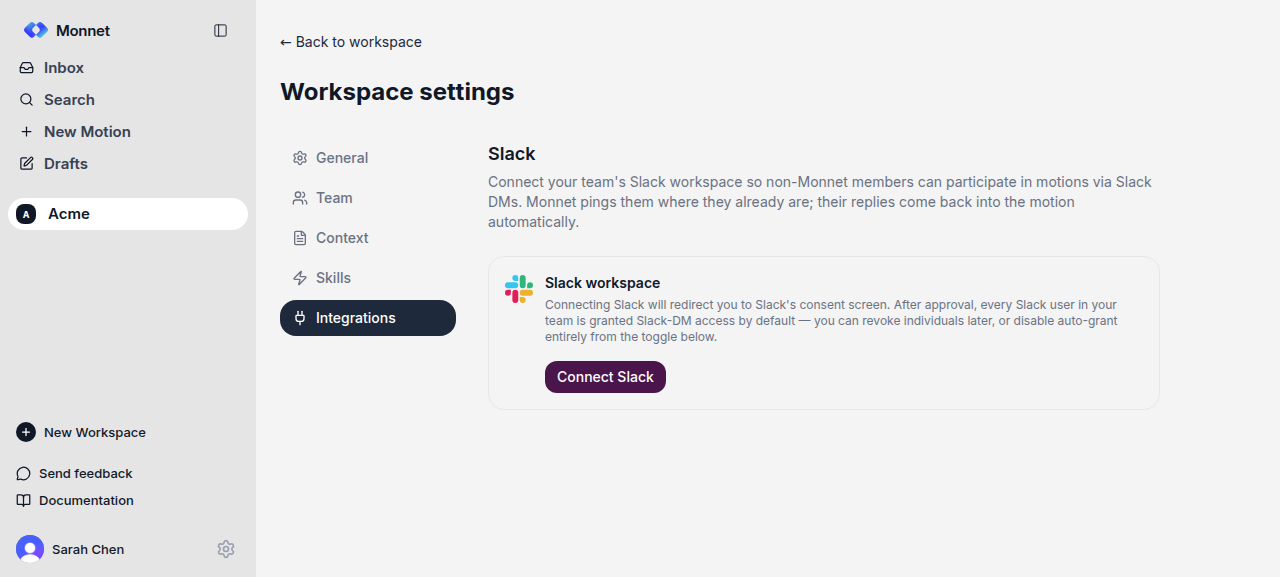Image resolution: width=1280 pixels, height=577 pixels.
Task: Open Drafts from the sidebar
Action: [x=128, y=164]
